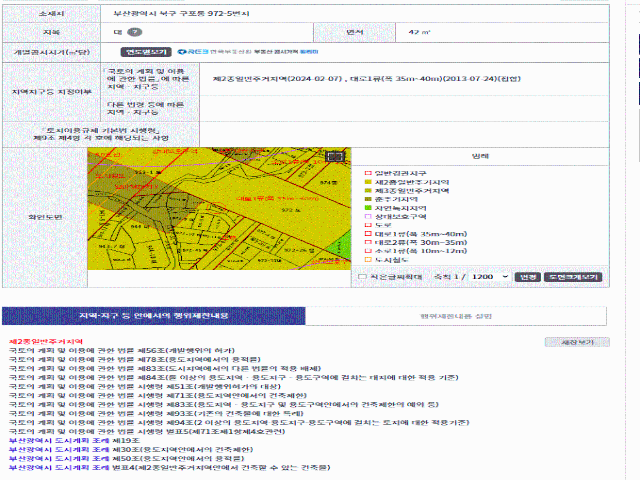The height and width of the screenshot is (480, 640).
Task: Click the 자연녹지지역 green legend swatch
Action: (368, 208)
